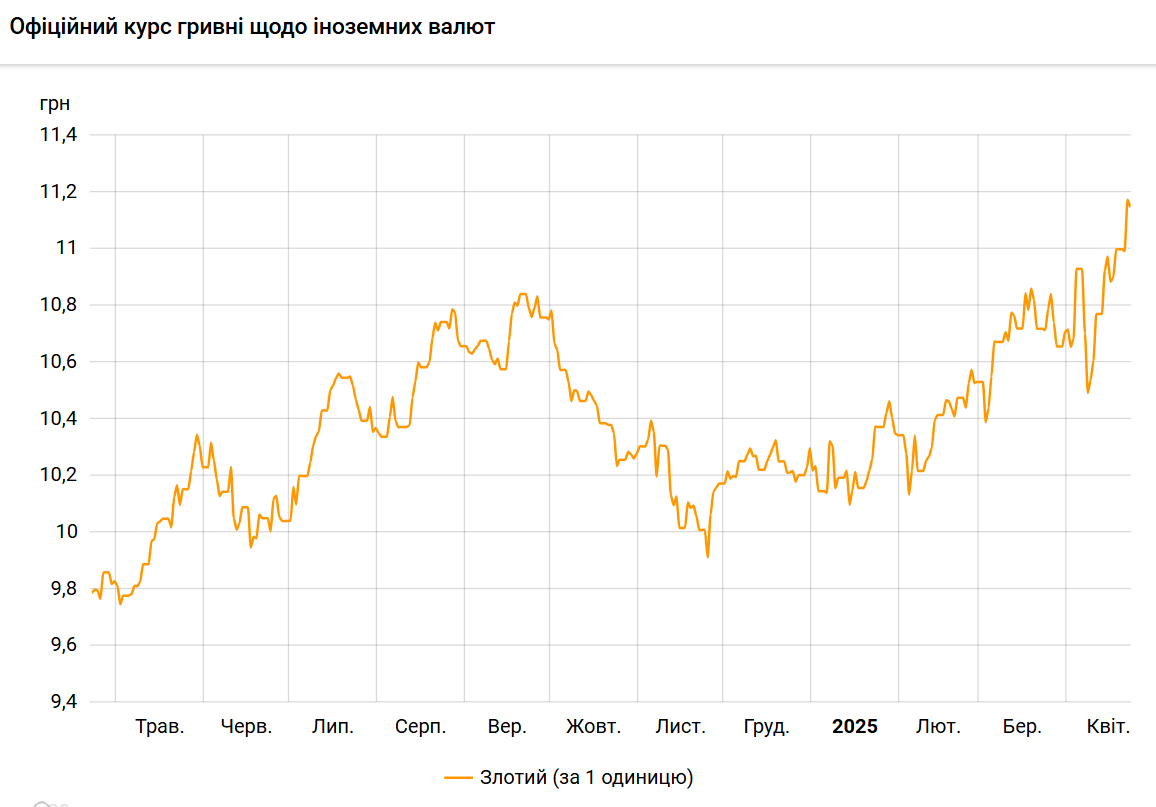Select the Трав. month label on x-axis
The height and width of the screenshot is (807, 1156).
[160, 727]
